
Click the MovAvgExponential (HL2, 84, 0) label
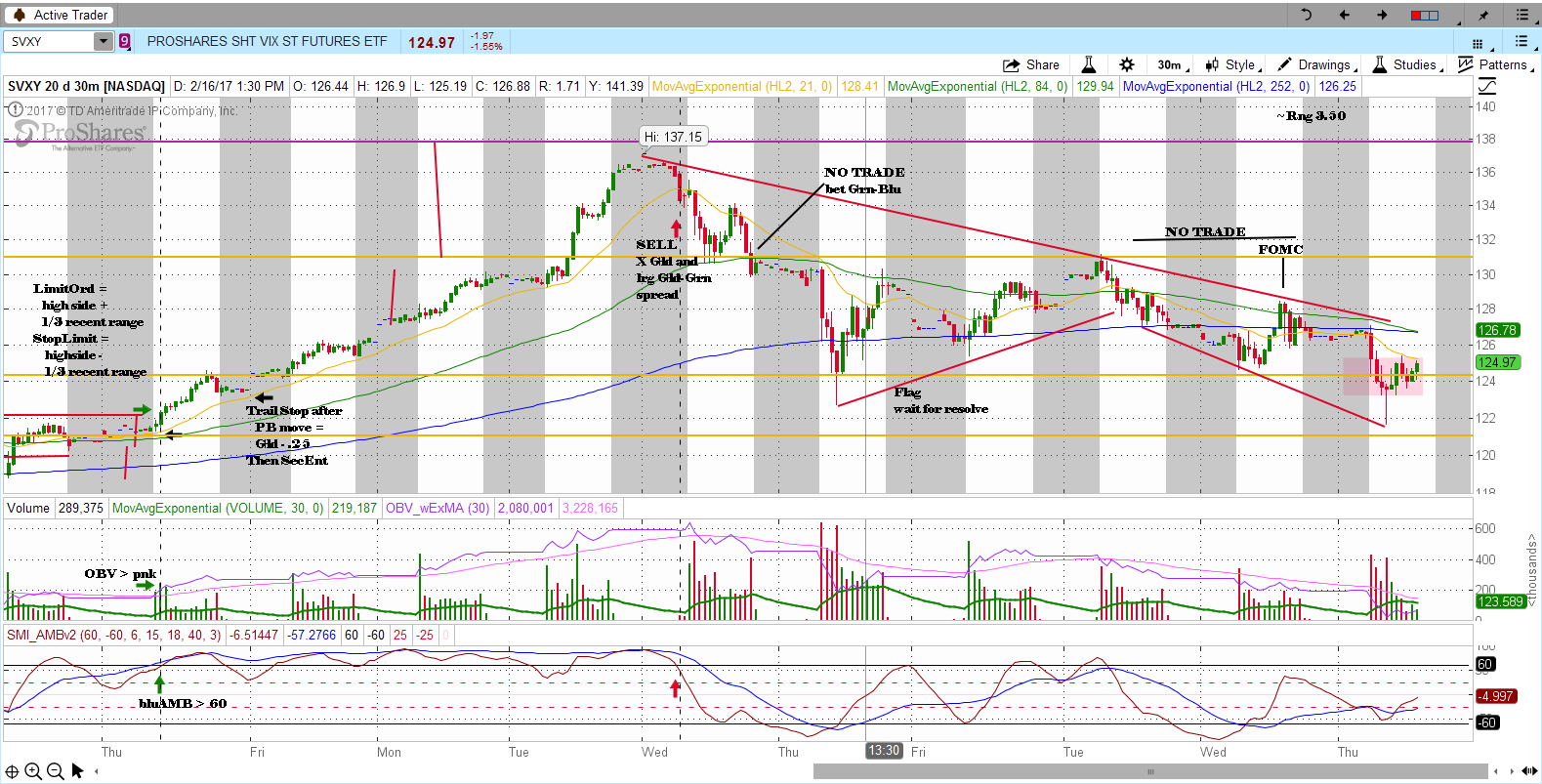[978, 86]
